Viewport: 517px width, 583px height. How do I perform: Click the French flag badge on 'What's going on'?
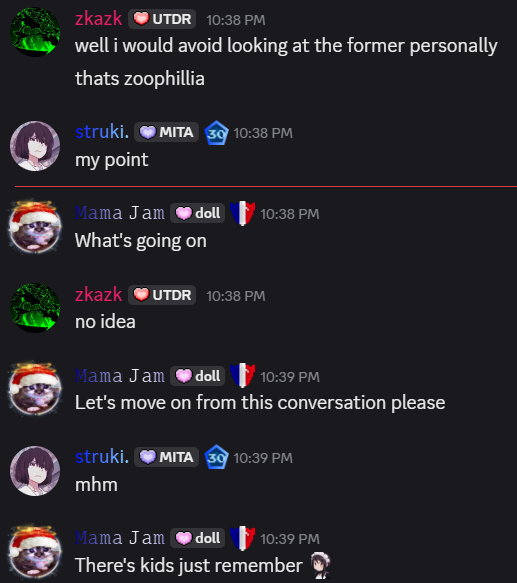242,213
